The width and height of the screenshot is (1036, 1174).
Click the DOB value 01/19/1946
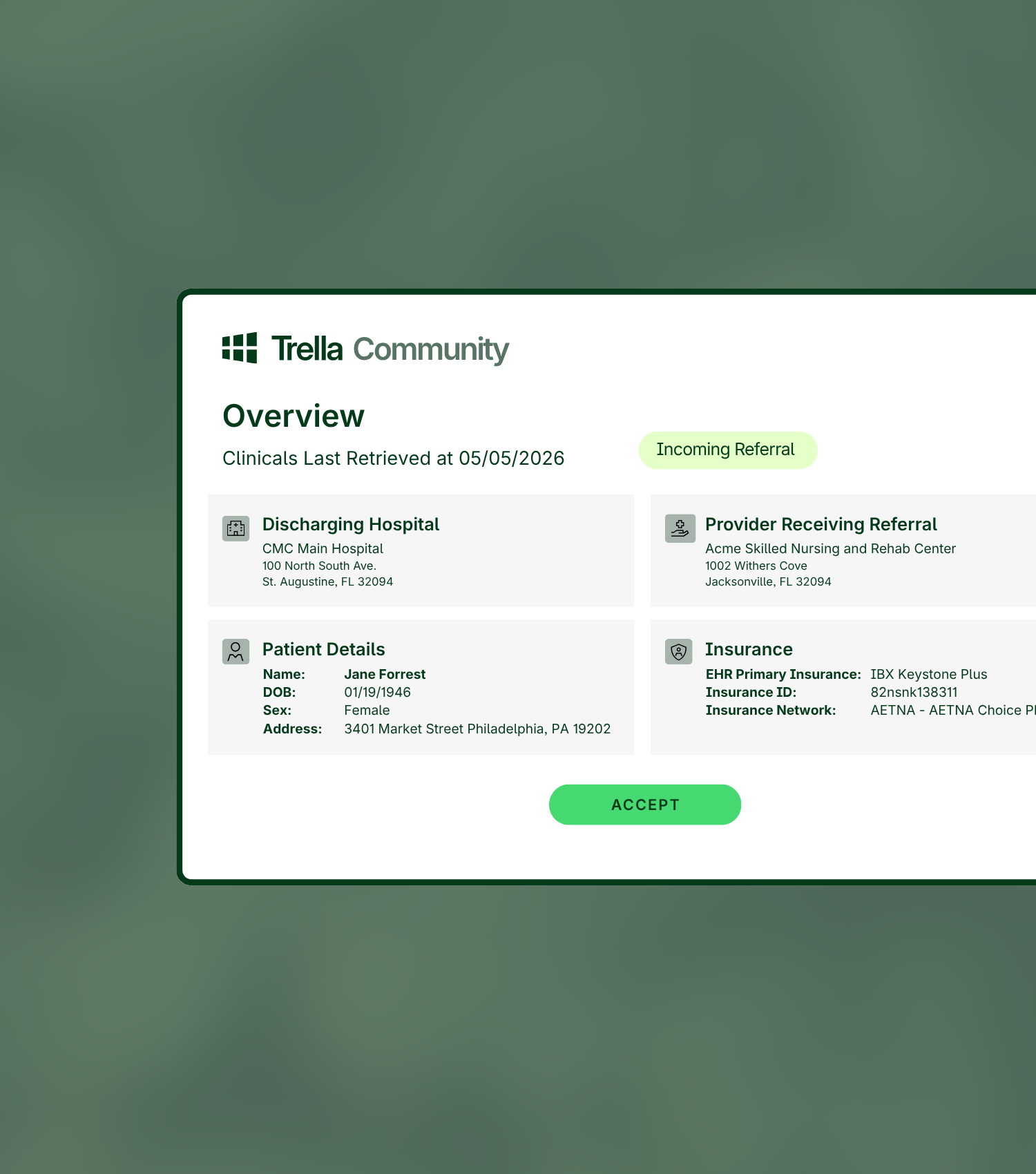click(377, 692)
